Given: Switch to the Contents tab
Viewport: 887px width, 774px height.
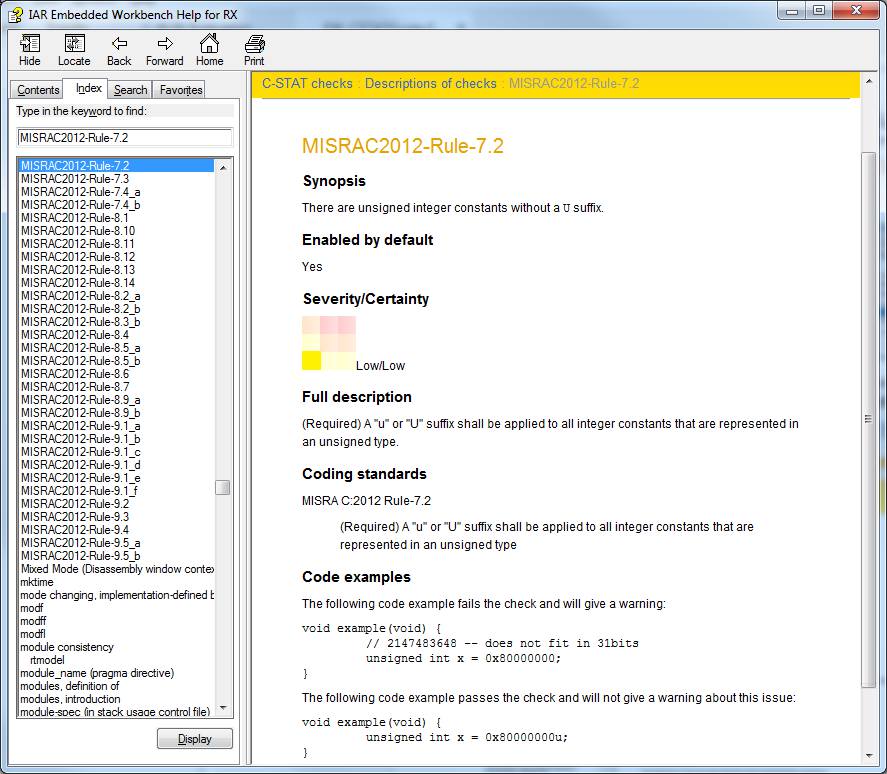Looking at the screenshot, I should coord(38,90).
